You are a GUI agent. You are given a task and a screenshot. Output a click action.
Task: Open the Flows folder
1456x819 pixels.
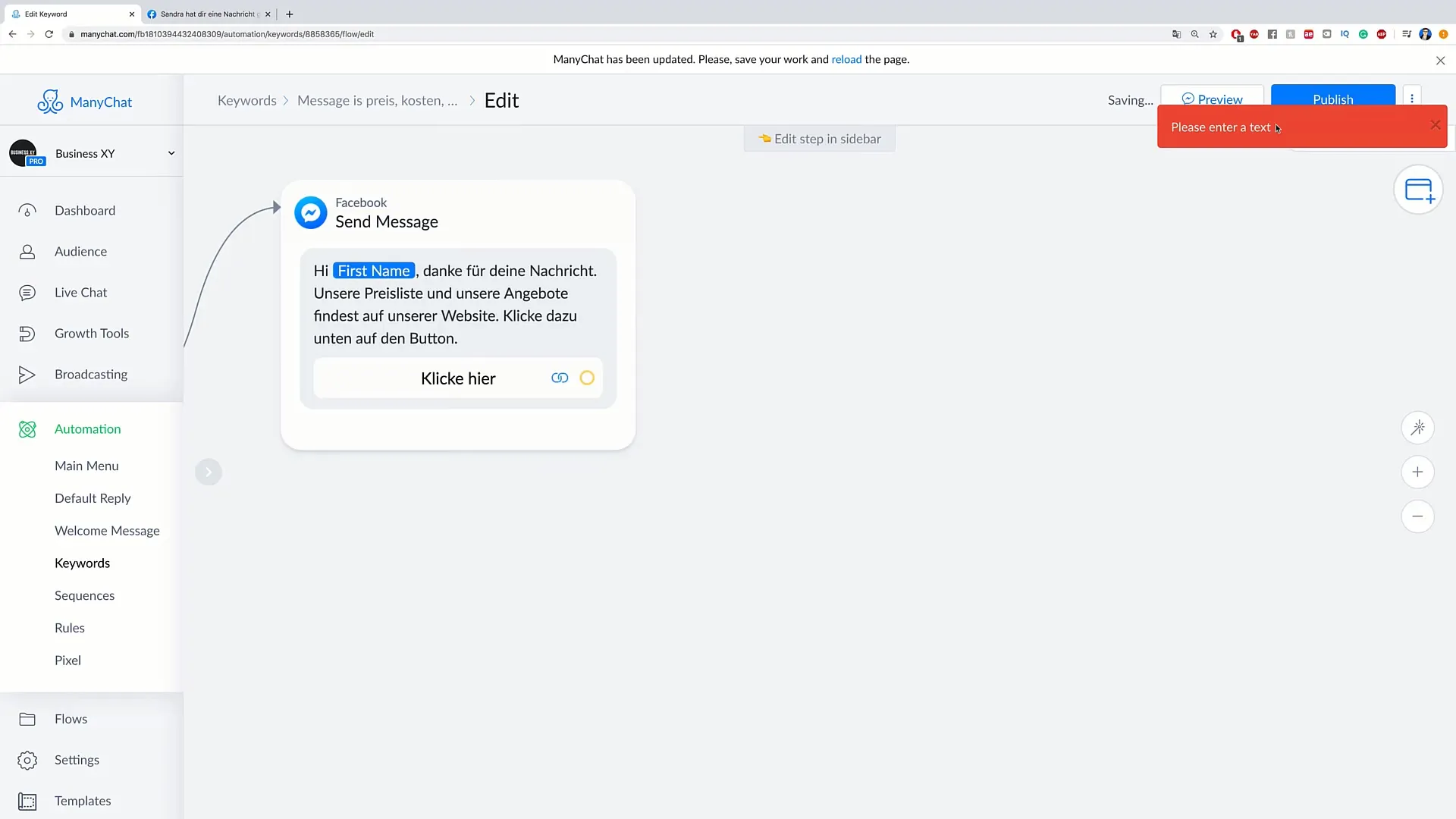point(71,718)
